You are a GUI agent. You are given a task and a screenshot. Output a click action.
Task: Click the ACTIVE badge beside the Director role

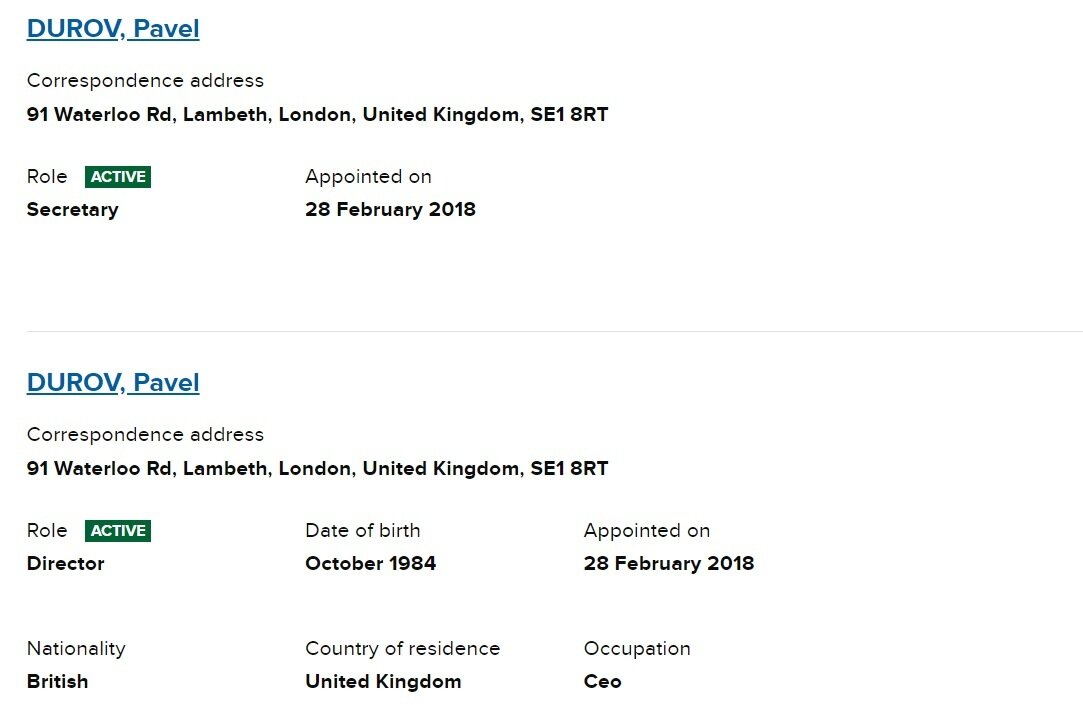[x=118, y=531]
